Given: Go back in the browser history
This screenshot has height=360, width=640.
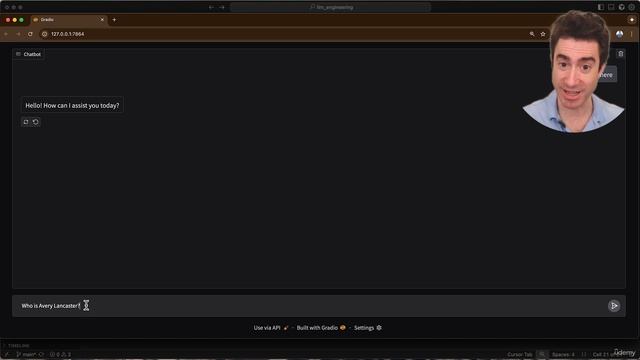Looking at the screenshot, I should [x=6, y=34].
